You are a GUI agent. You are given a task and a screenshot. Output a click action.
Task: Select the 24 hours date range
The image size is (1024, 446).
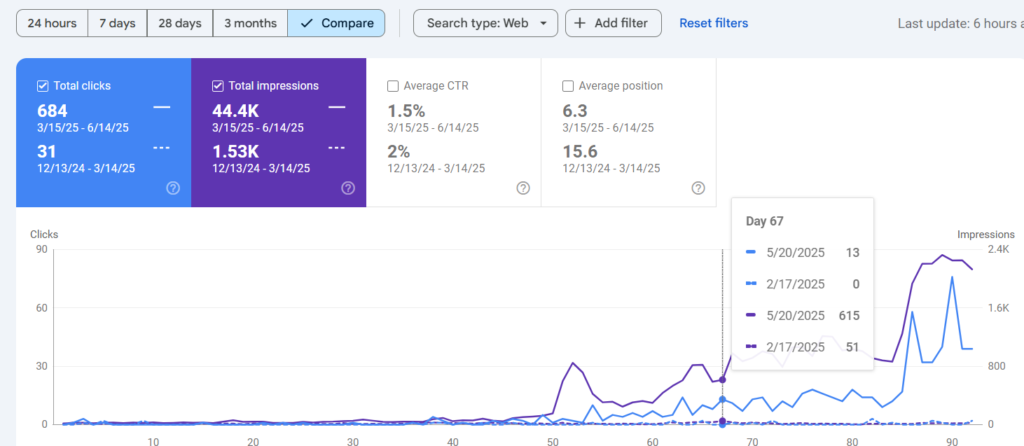(x=52, y=23)
